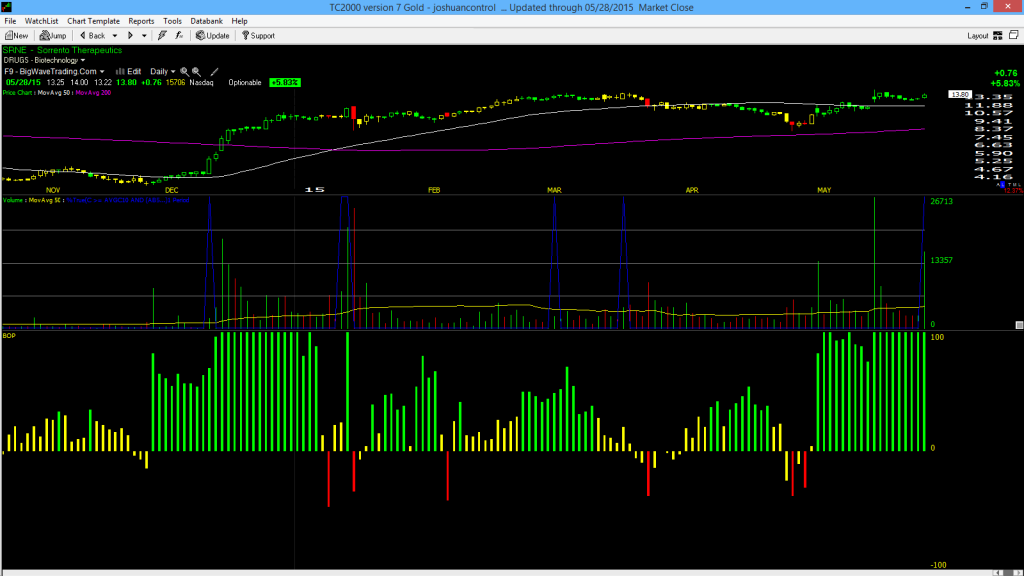Click the BOP indicator label
Viewport: 1024px width, 576px height.
point(9,336)
